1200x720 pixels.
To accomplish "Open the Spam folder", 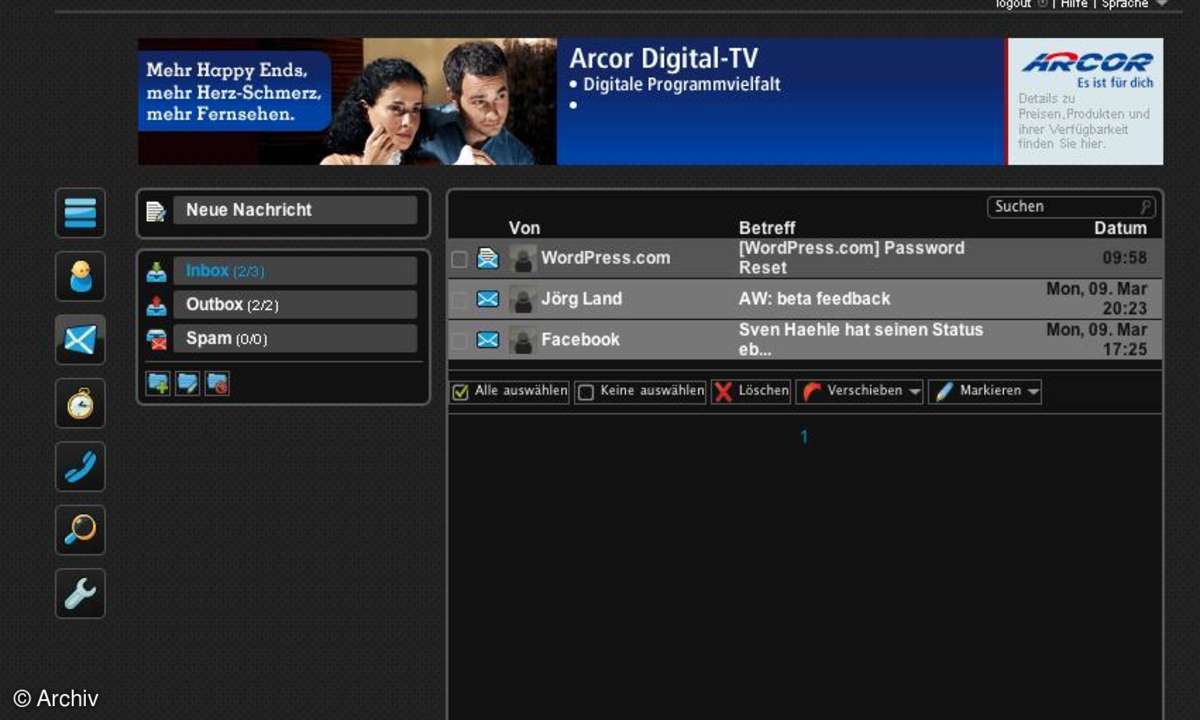I will 294,339.
